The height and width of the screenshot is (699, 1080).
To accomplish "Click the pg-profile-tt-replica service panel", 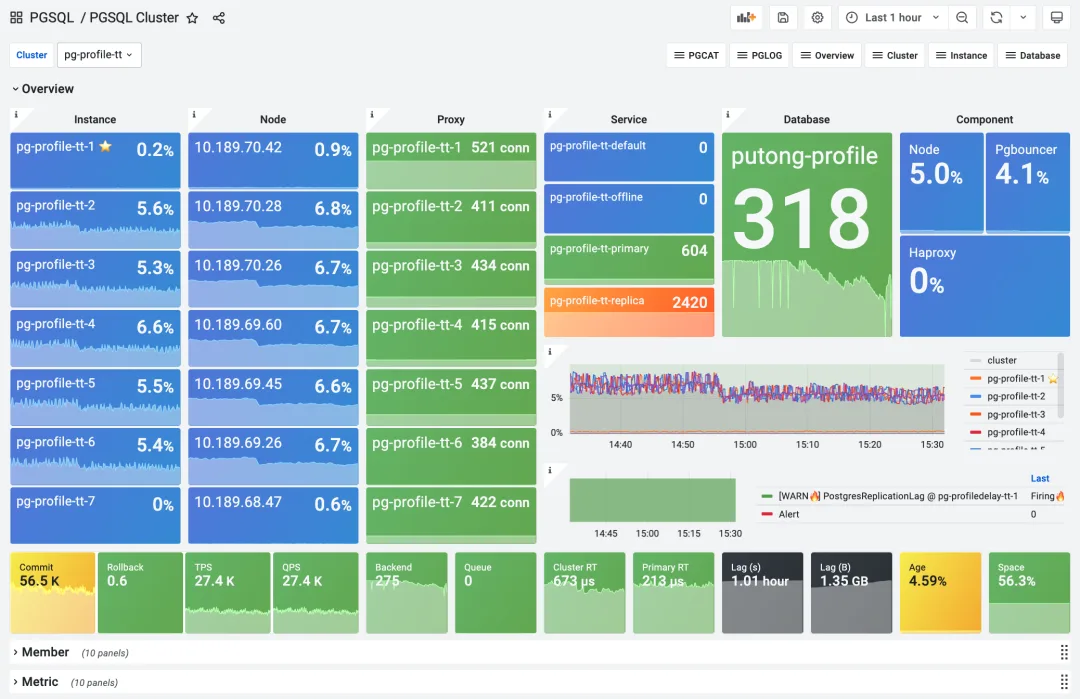I will [629, 312].
